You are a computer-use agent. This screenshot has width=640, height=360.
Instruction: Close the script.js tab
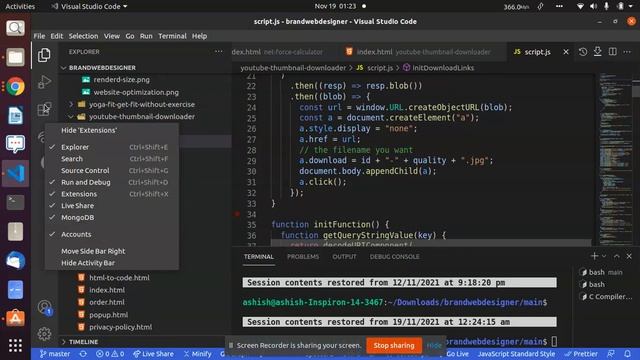[x=566, y=52]
